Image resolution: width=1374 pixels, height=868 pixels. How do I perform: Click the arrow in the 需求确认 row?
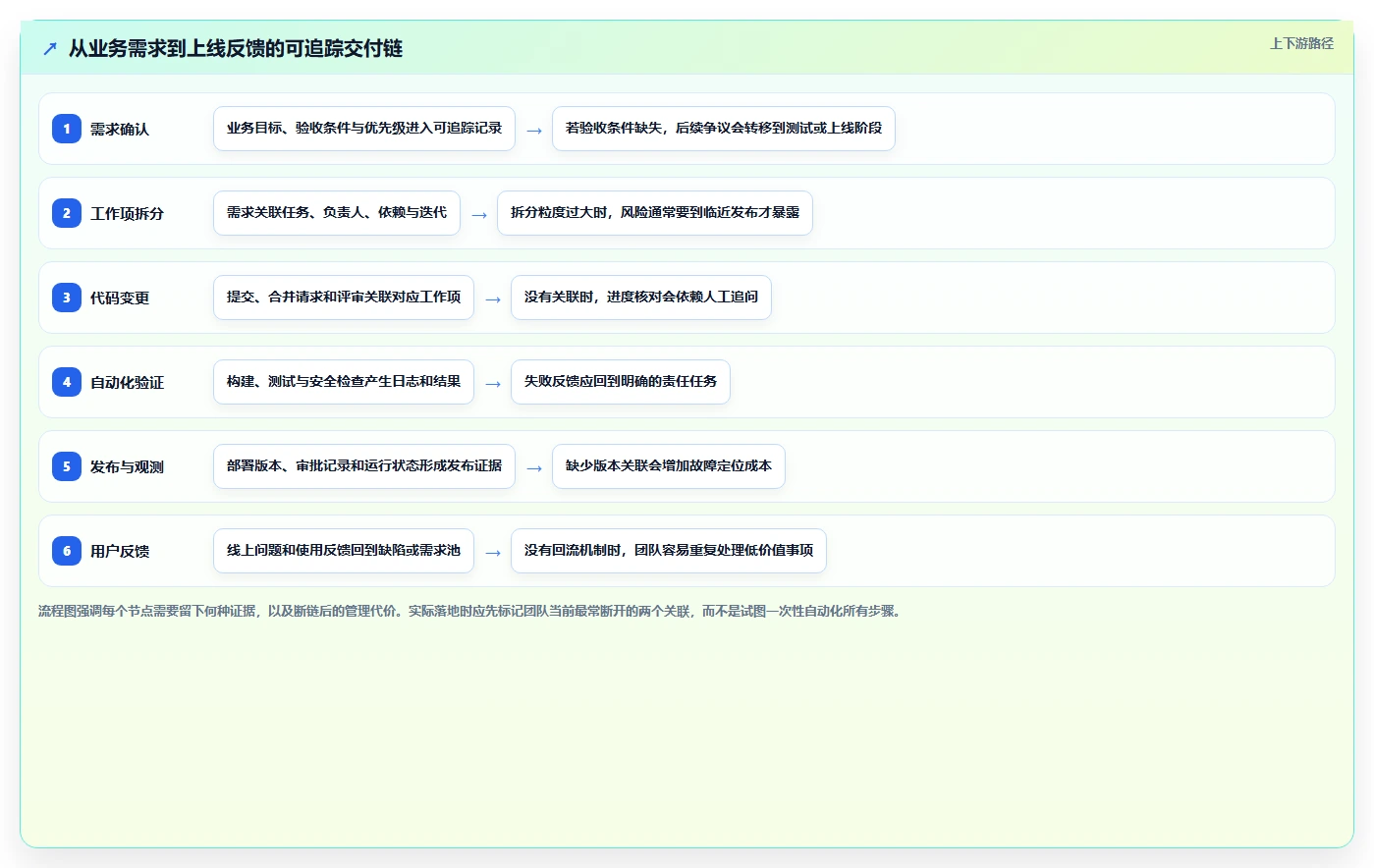coord(534,131)
